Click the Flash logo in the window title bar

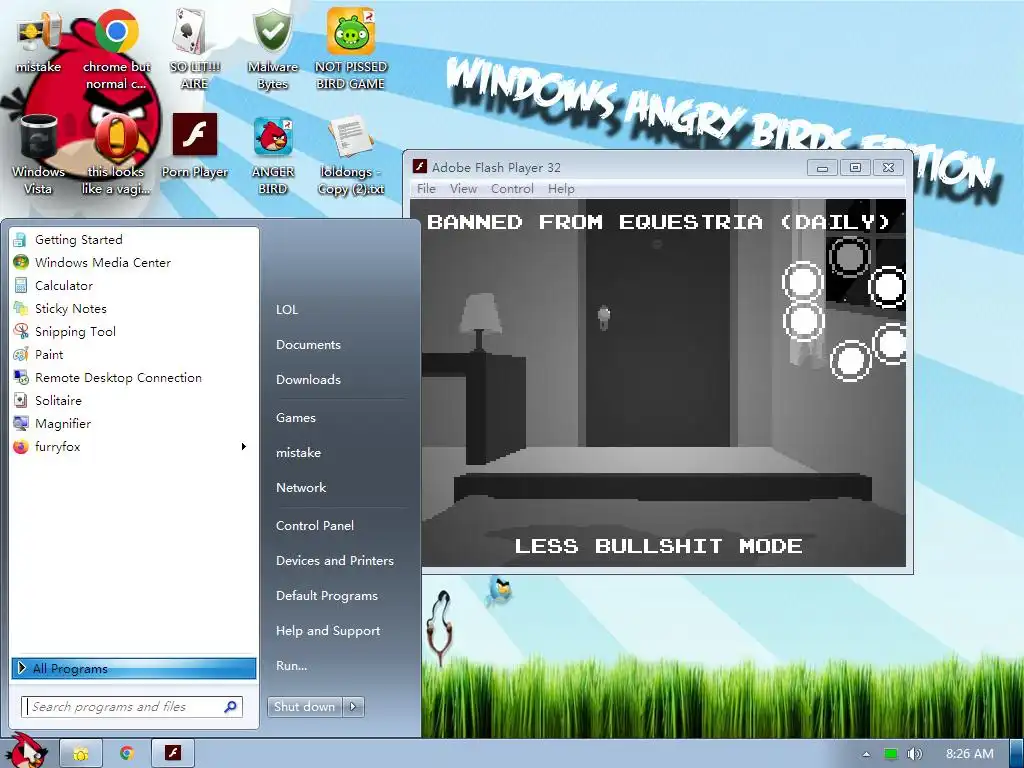click(x=420, y=167)
